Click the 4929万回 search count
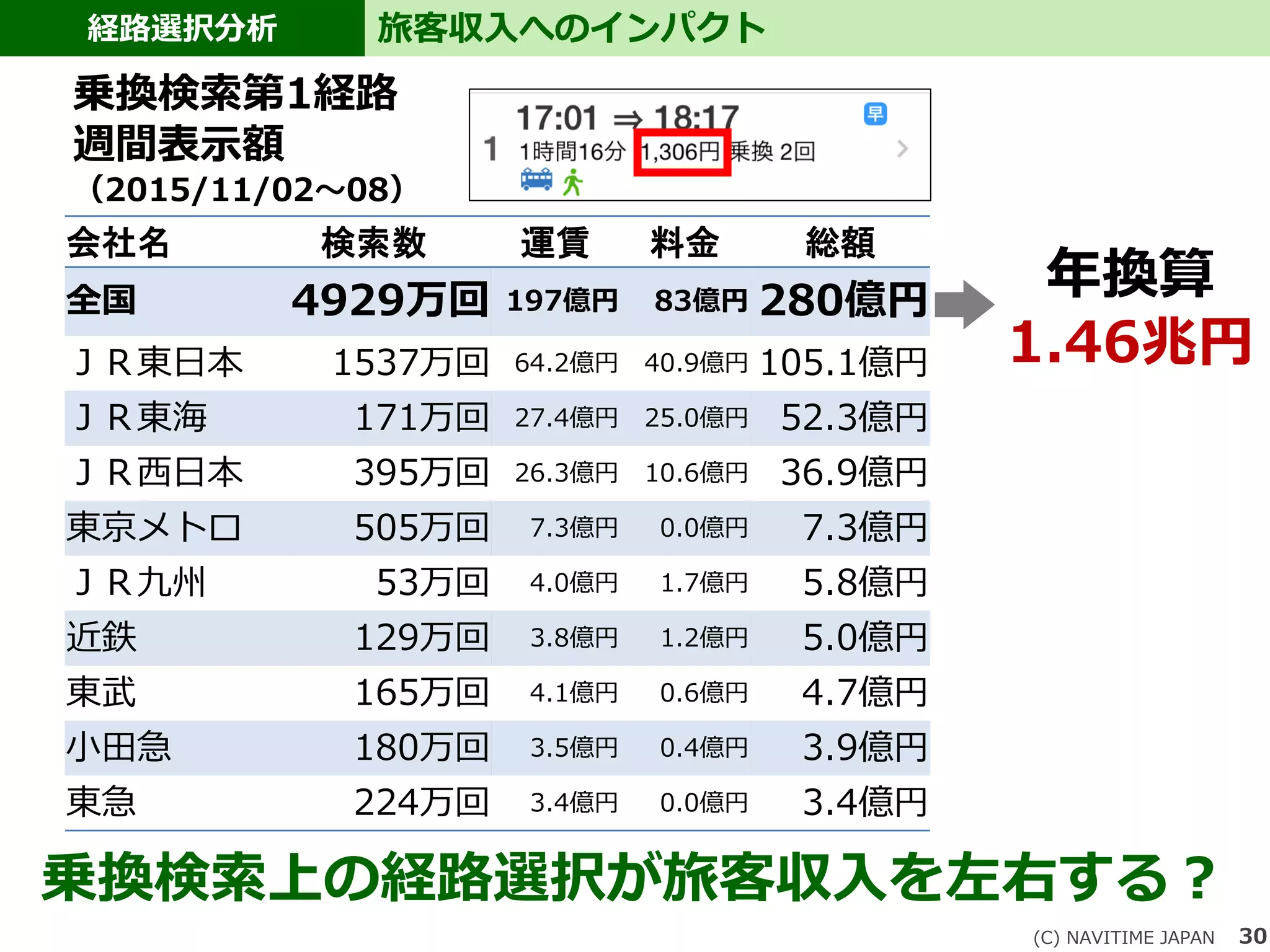 tap(390, 300)
